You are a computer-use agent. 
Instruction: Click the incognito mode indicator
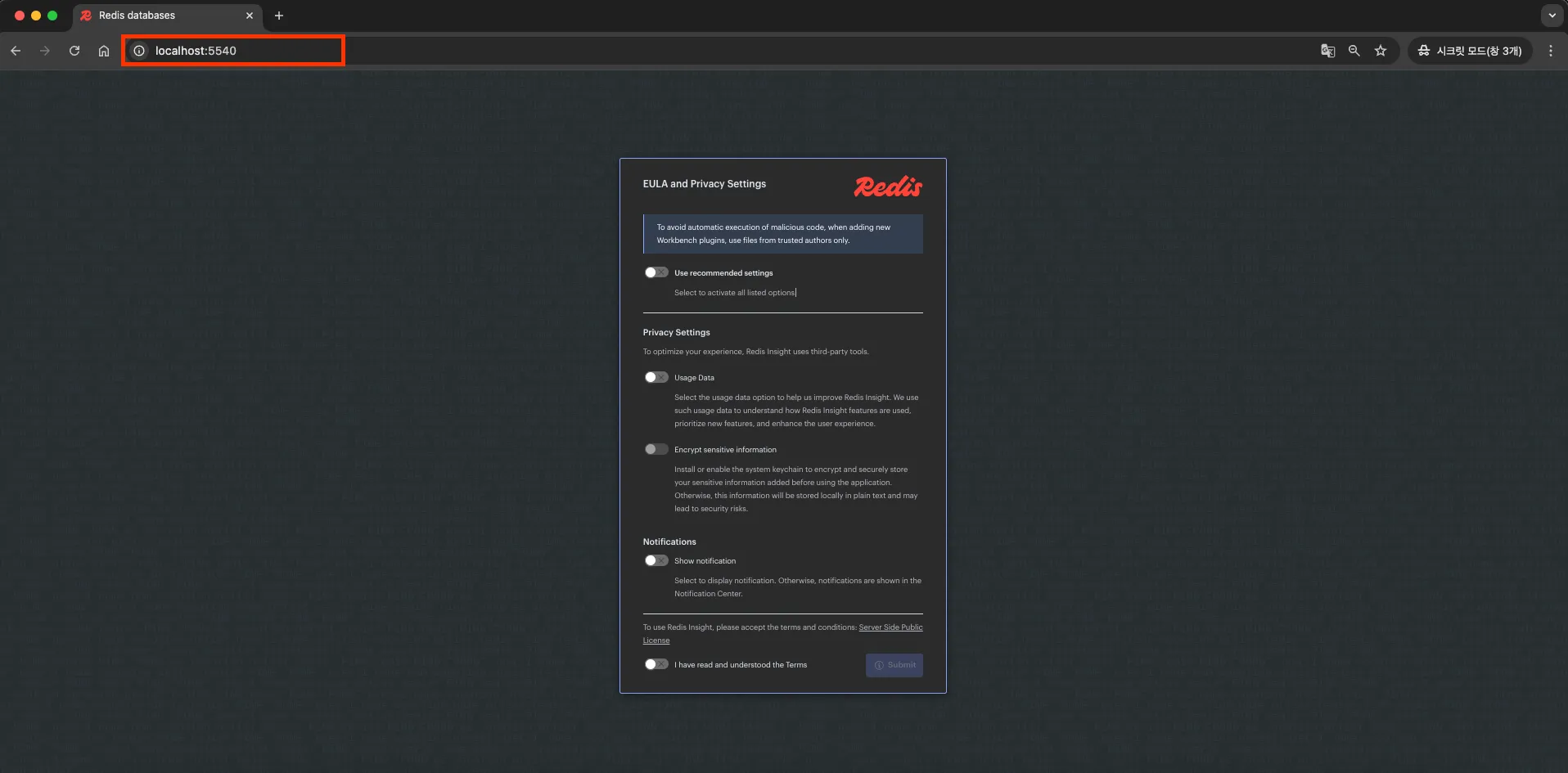(x=1470, y=51)
